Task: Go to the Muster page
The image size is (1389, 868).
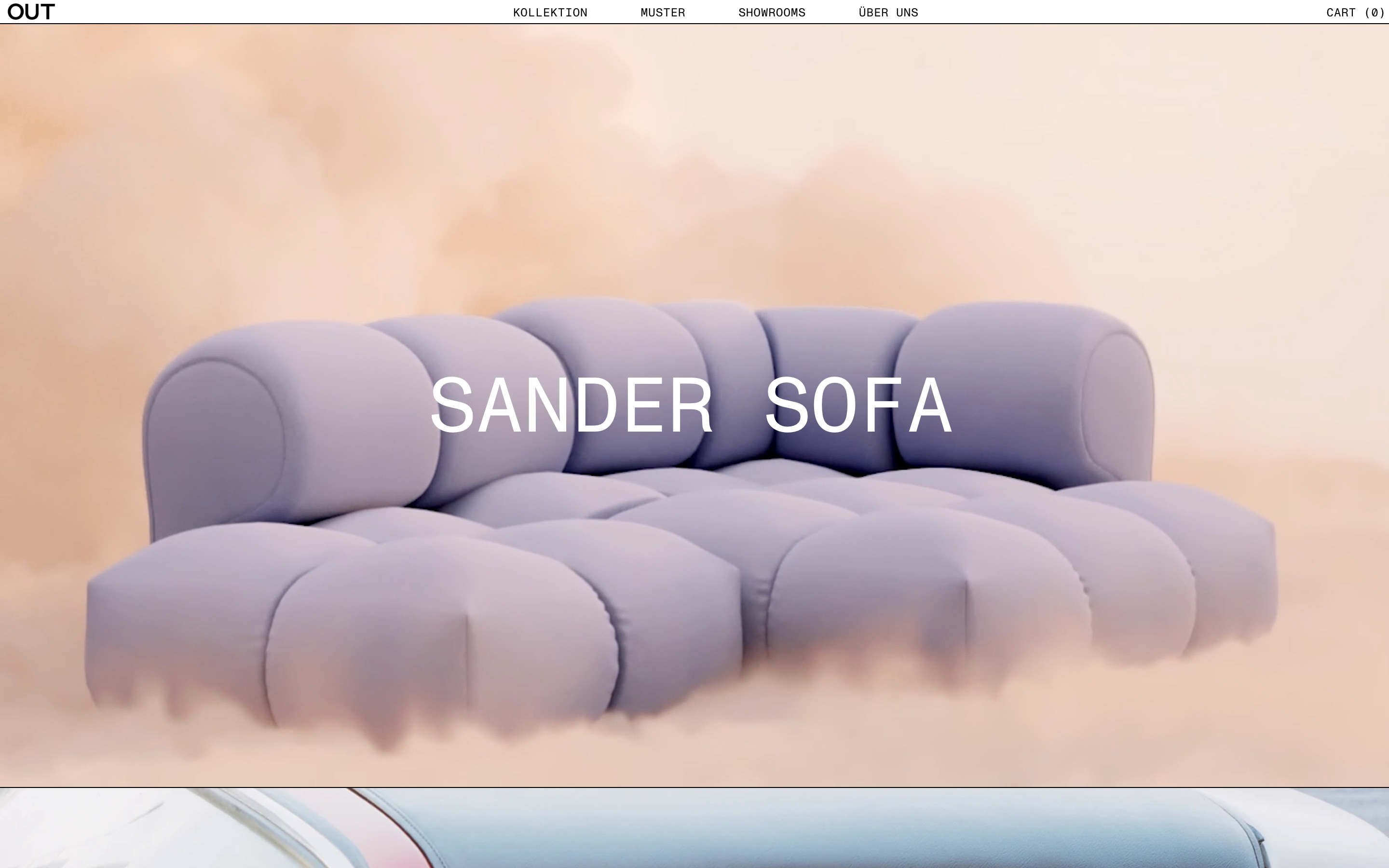Action: [662, 13]
